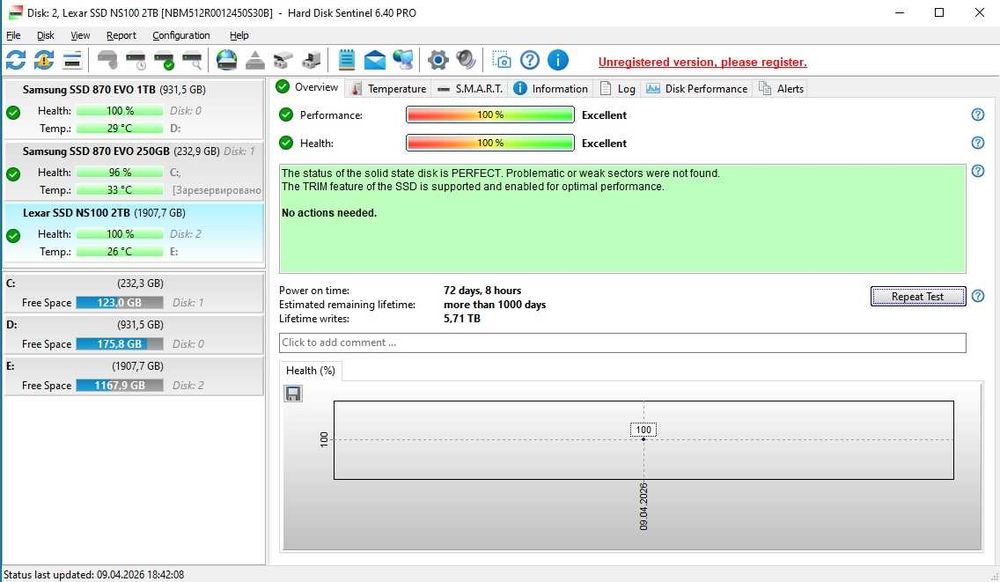Click the Repeat Test button
The height and width of the screenshot is (582, 1000).
[x=918, y=296]
